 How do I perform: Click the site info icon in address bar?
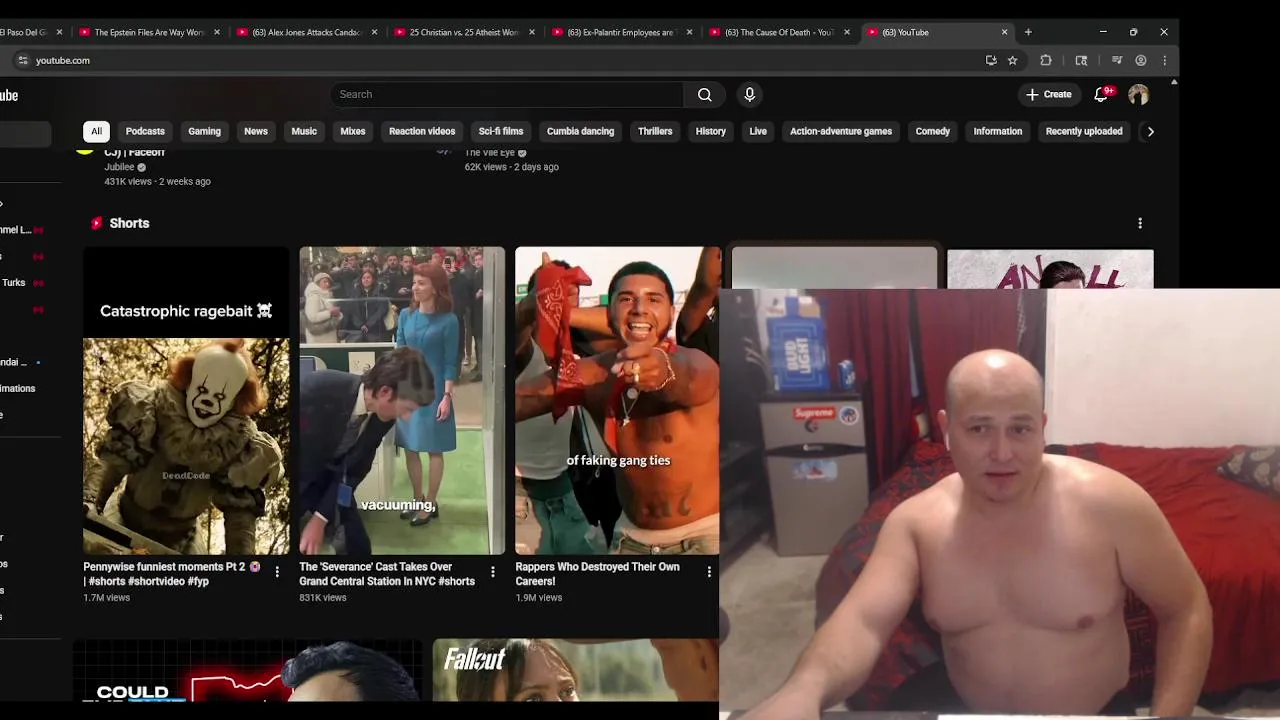click(23, 60)
